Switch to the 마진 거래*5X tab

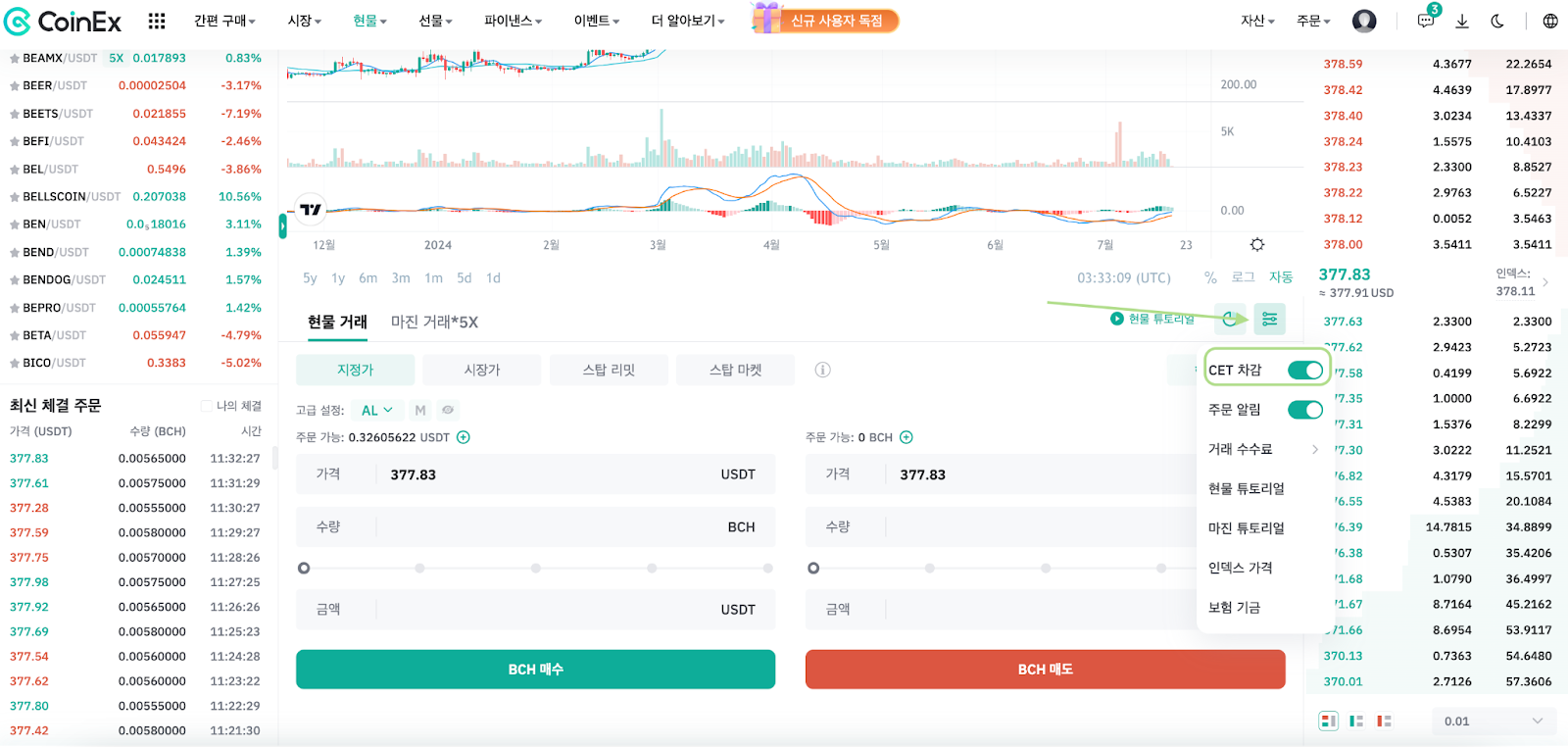click(x=434, y=322)
